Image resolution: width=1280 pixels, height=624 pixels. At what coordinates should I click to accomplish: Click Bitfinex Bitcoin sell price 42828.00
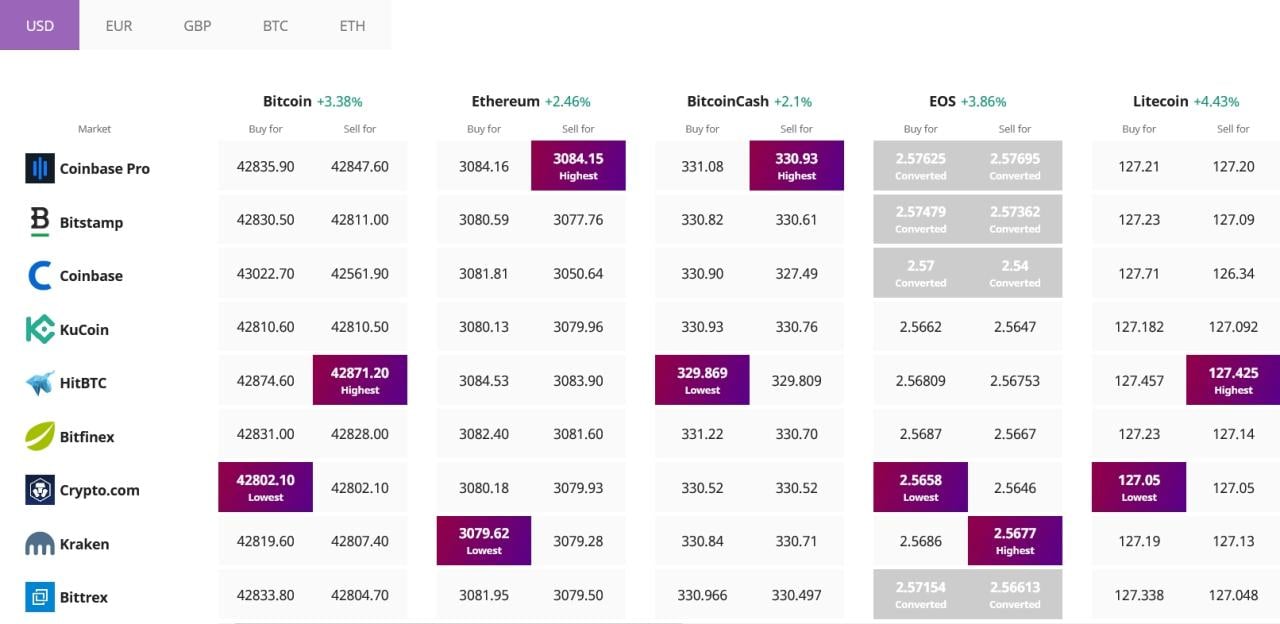pos(360,434)
